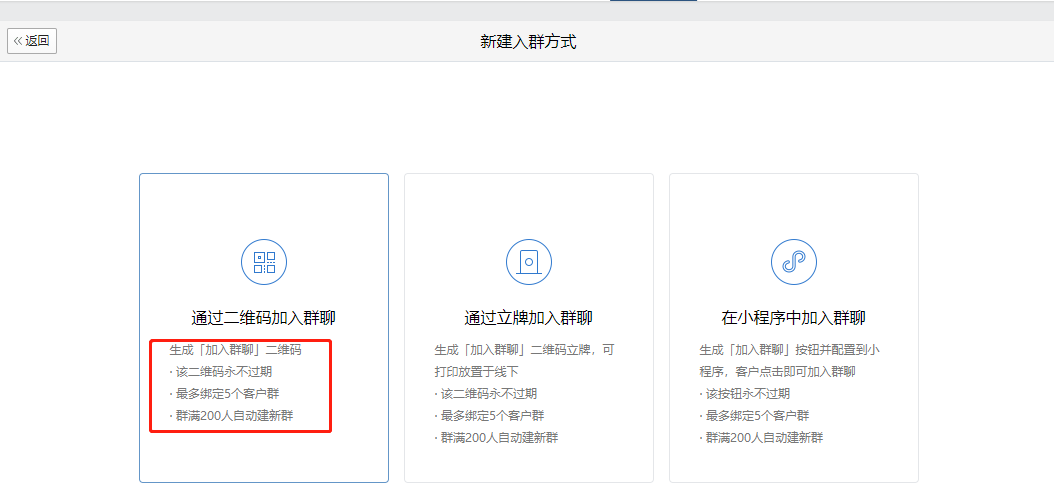Click 该按钮永不过期 in the 小程序 card
The width and height of the screenshot is (1054, 495).
coord(745,393)
